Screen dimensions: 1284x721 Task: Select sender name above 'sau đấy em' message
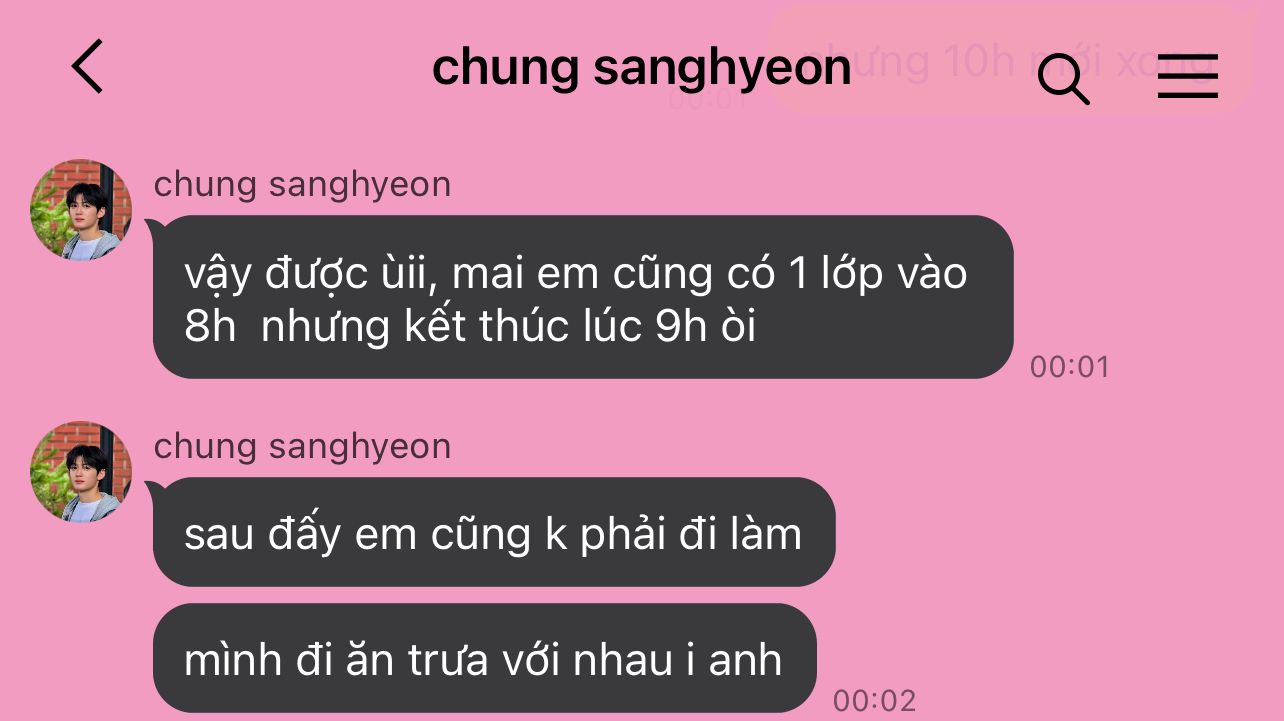tap(302, 446)
